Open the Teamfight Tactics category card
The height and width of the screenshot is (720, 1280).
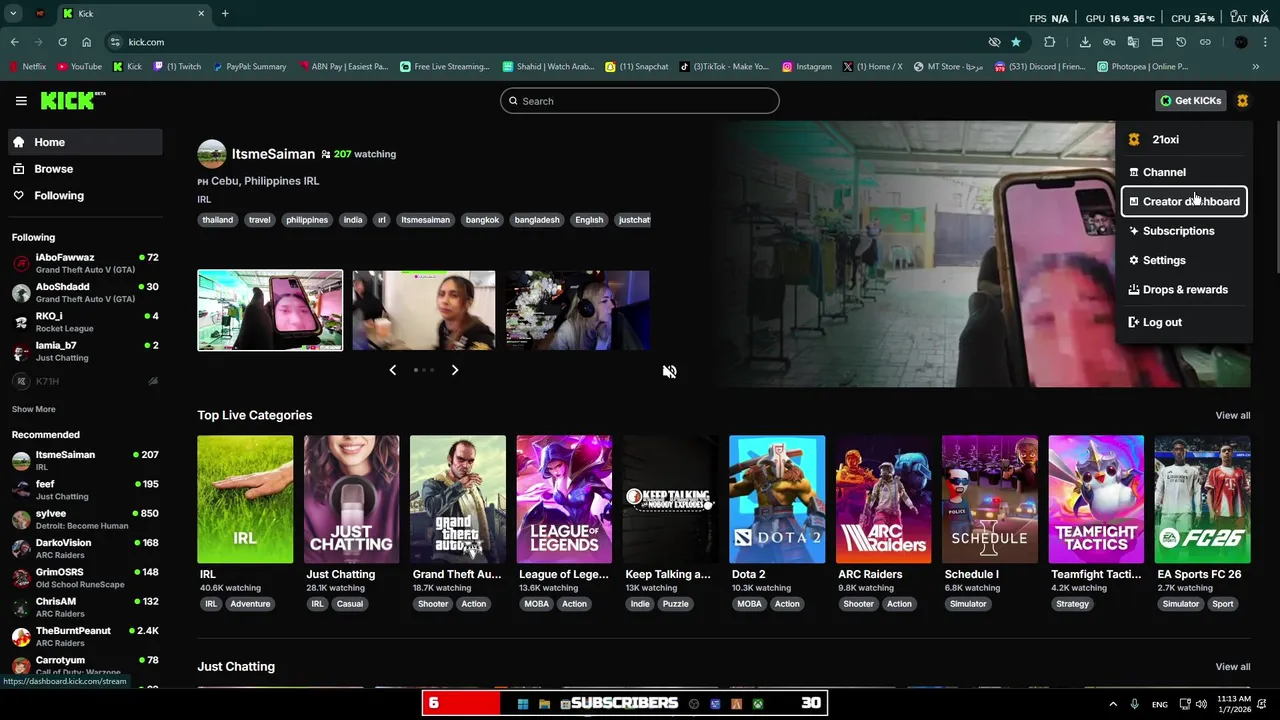pos(1096,499)
